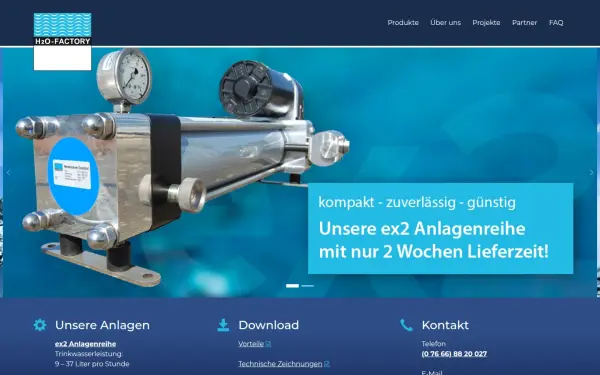Advance slider with right arrow
This screenshot has height=375, width=600.
591,173
